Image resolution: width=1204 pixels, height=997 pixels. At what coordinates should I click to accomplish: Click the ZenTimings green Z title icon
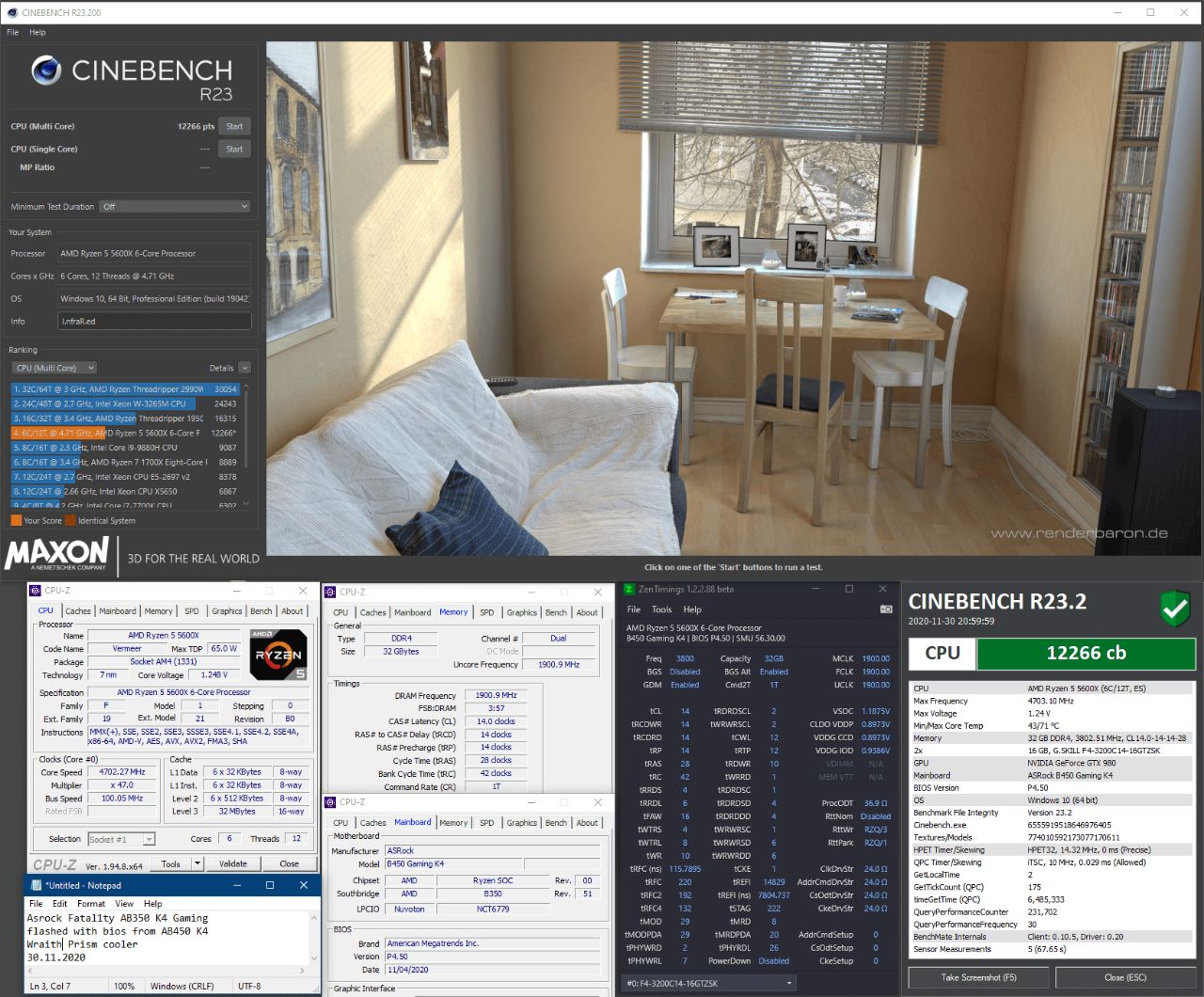click(629, 590)
